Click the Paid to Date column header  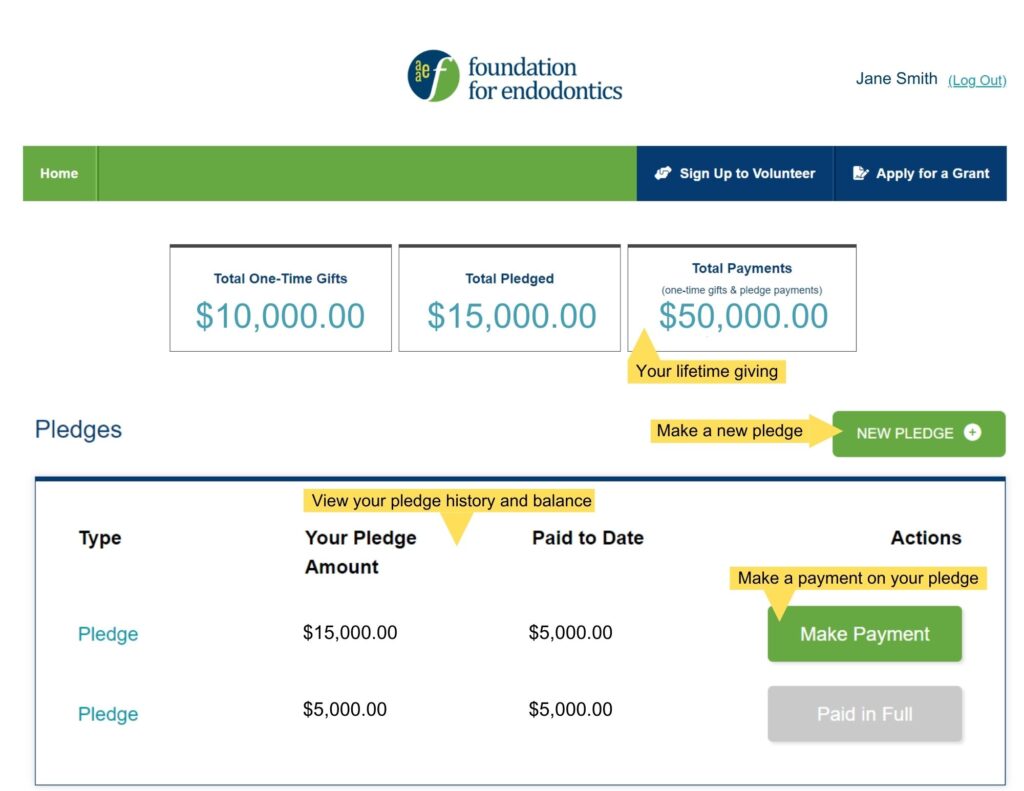pyautogui.click(x=588, y=538)
